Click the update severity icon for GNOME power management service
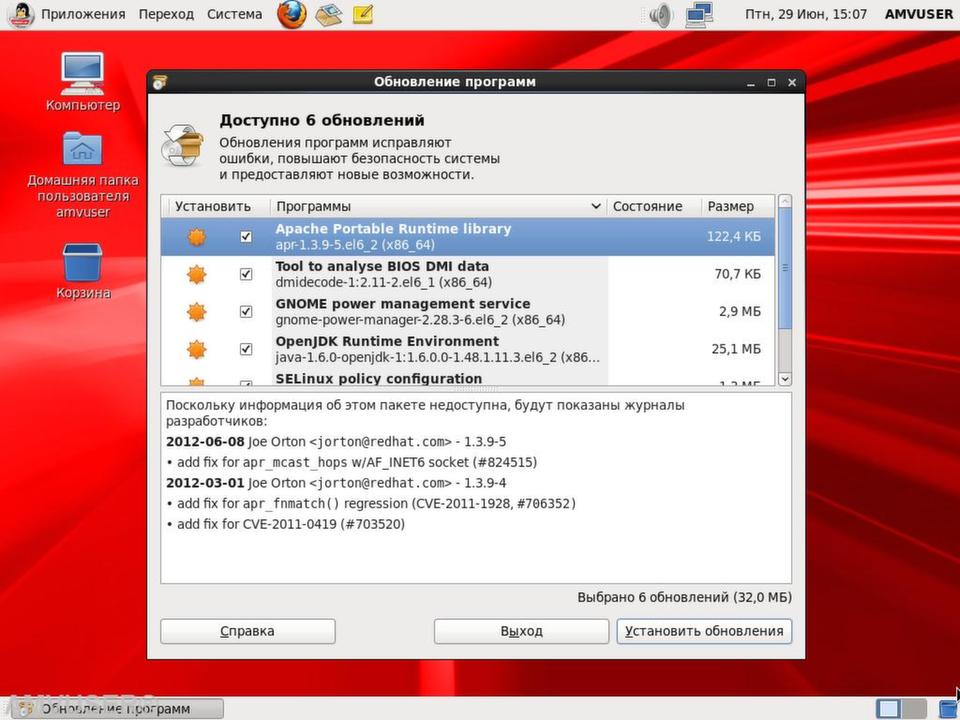The image size is (960, 720). coord(197,312)
